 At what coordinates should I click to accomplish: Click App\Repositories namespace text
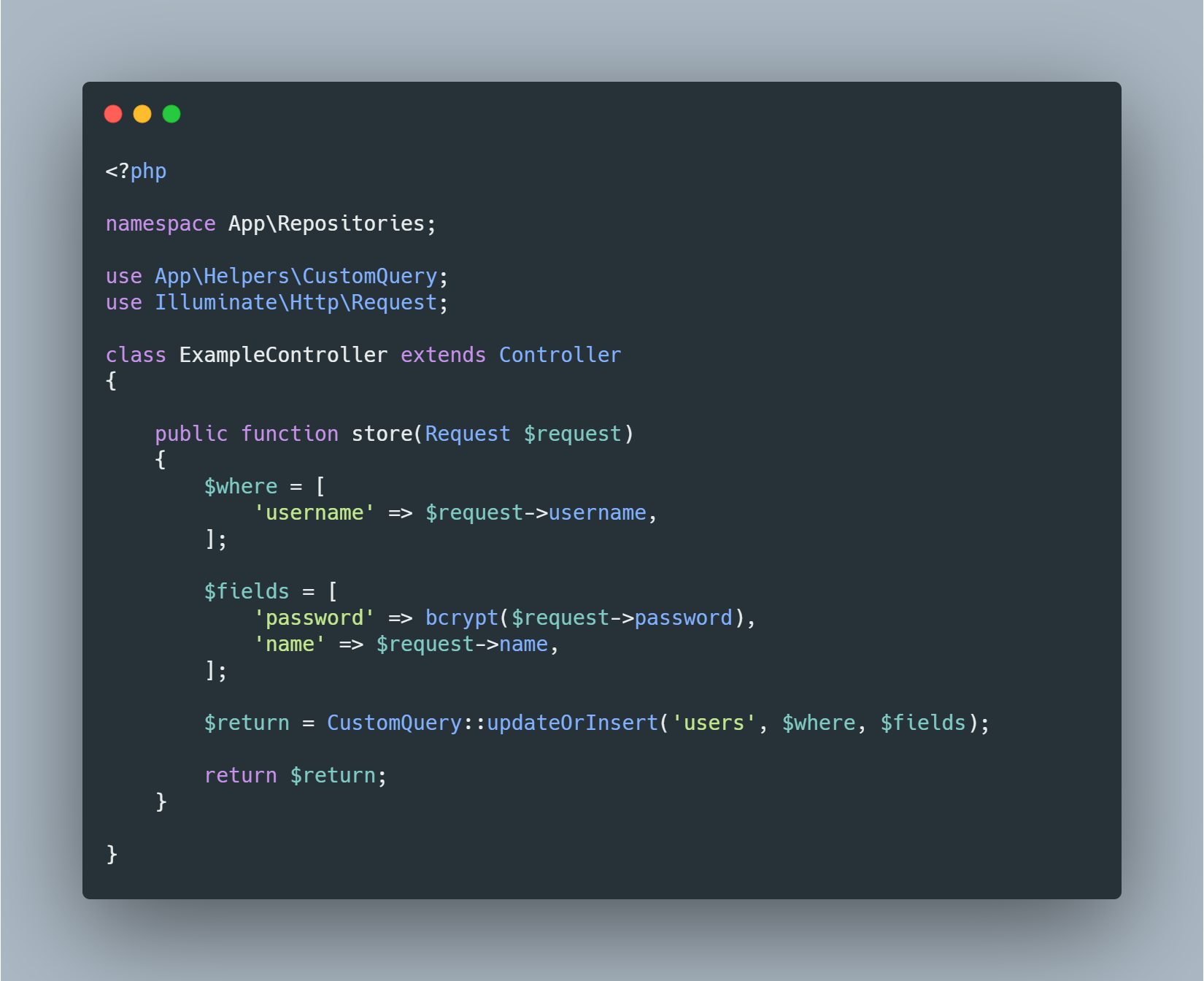pyautogui.click(x=326, y=223)
